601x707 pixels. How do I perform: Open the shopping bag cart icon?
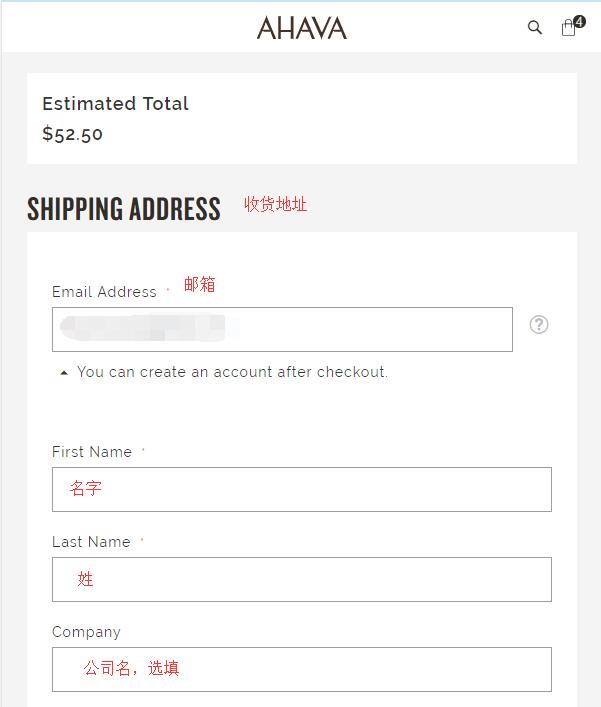coord(568,28)
